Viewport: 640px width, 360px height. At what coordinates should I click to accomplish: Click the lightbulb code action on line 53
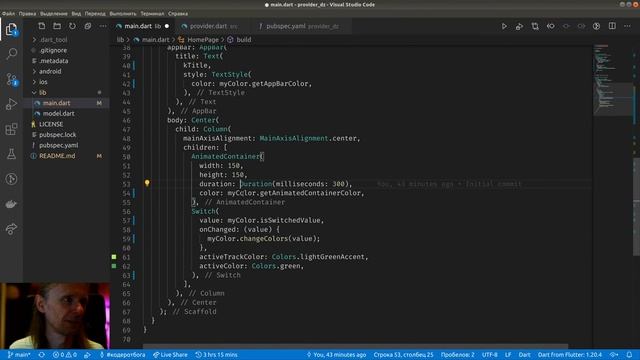147,183
